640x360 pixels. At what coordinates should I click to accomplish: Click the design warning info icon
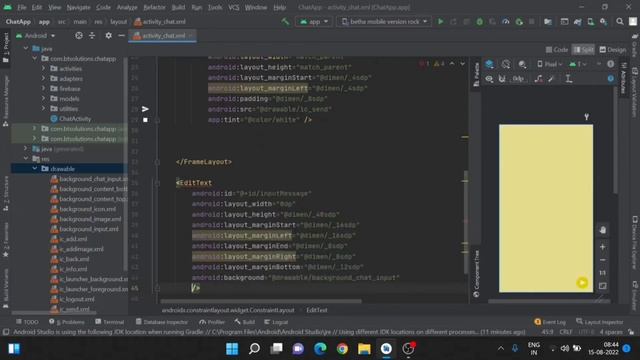611,64
